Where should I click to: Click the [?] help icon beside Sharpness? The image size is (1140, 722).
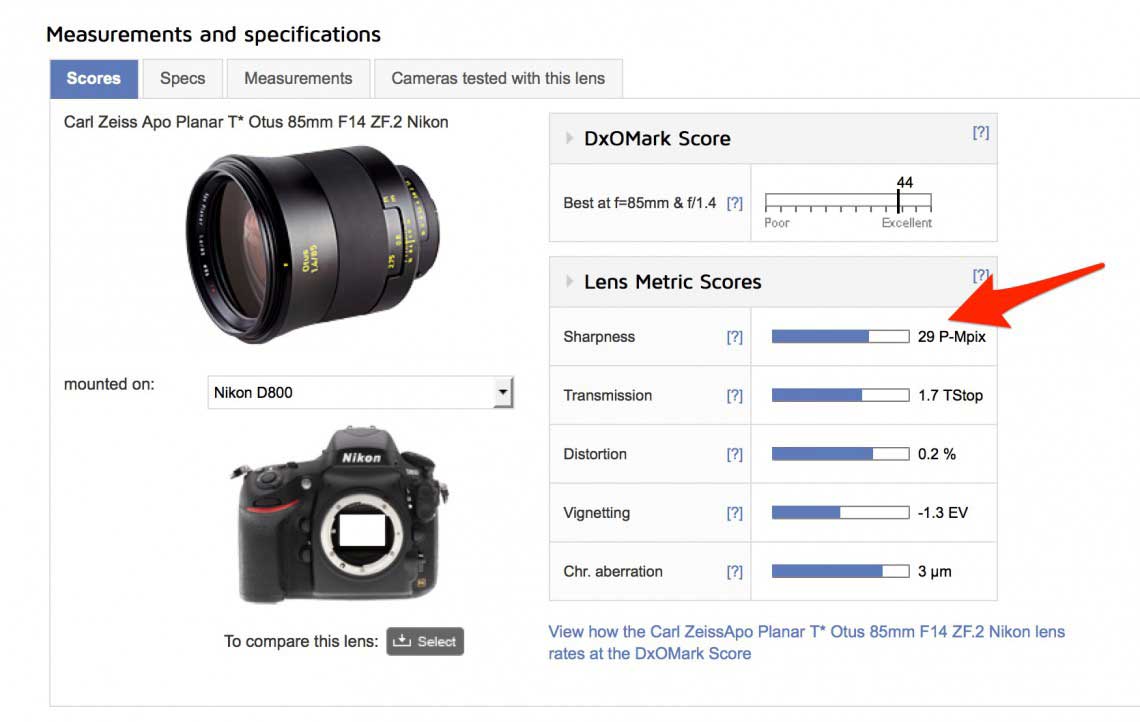734,337
